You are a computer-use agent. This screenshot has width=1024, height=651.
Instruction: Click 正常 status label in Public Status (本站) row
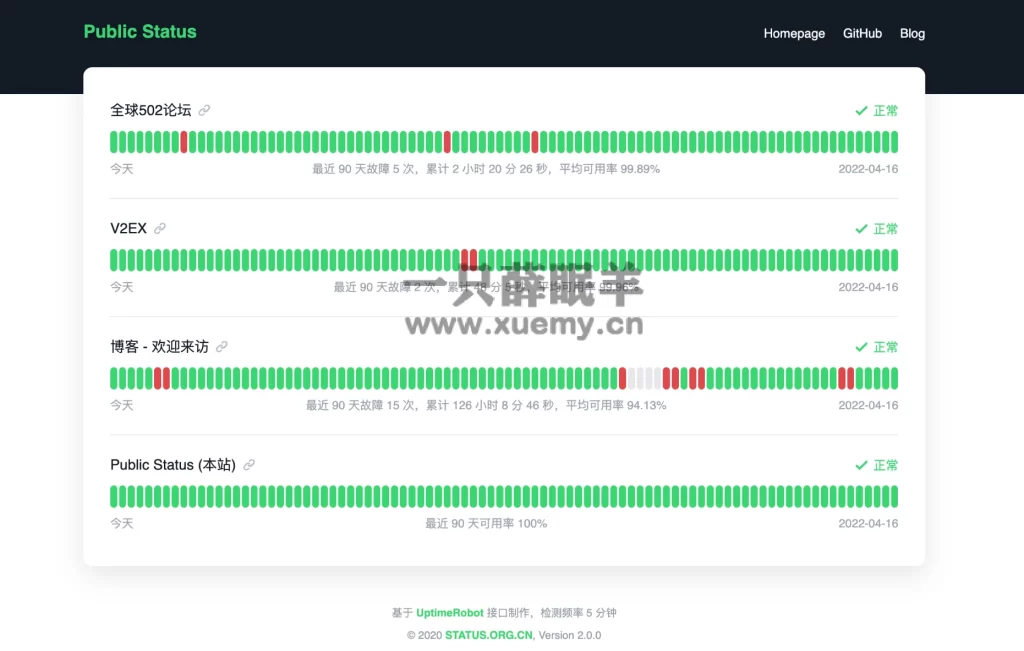pos(886,466)
